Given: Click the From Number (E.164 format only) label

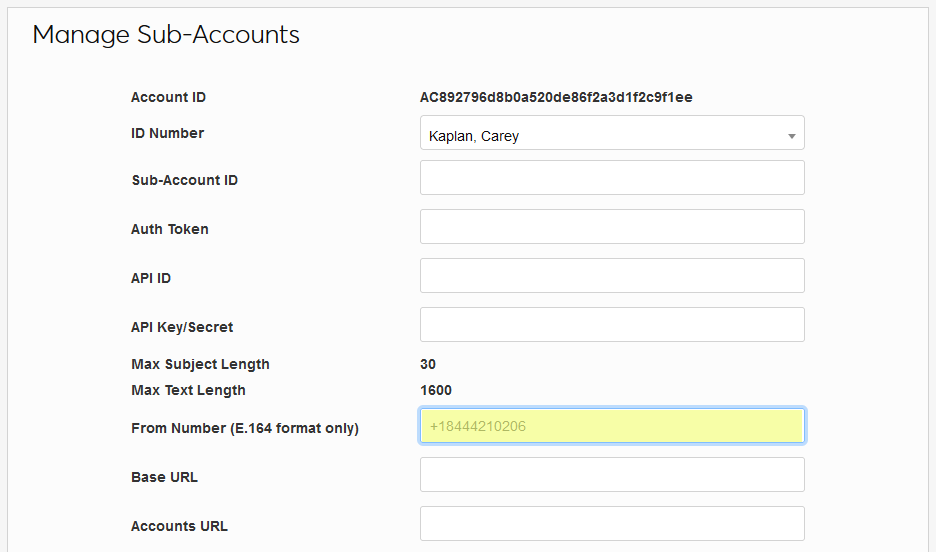Looking at the screenshot, I should click(x=245, y=428).
